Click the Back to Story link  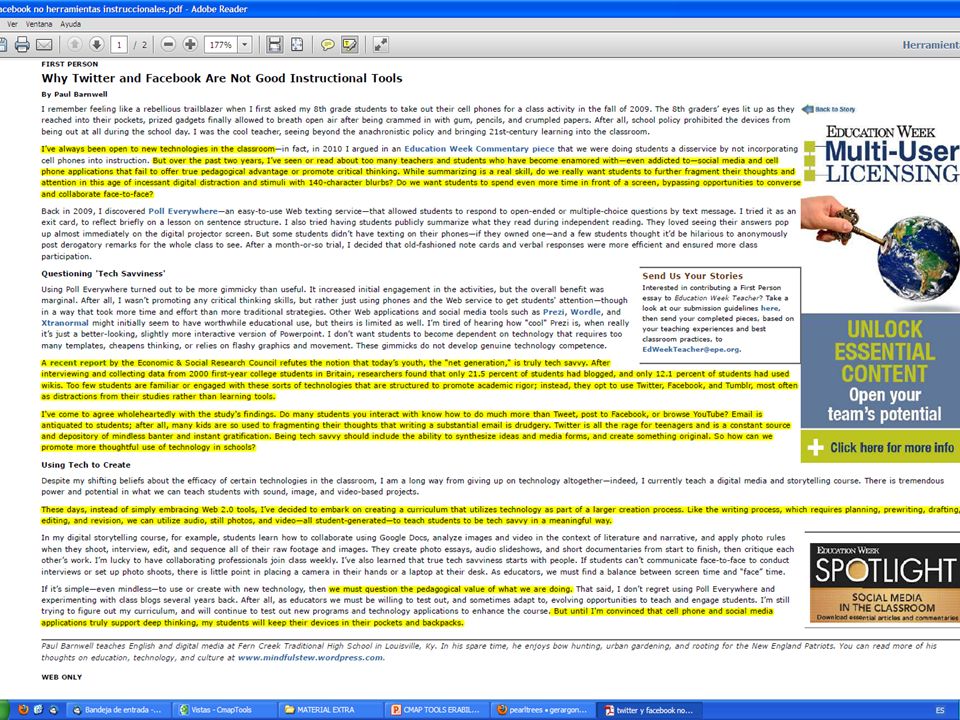point(829,109)
